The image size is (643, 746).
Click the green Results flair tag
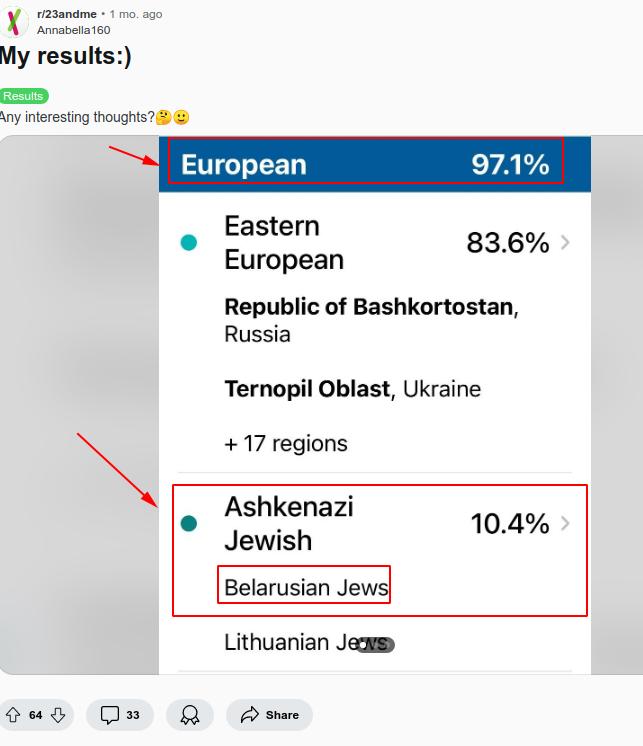click(x=23, y=96)
